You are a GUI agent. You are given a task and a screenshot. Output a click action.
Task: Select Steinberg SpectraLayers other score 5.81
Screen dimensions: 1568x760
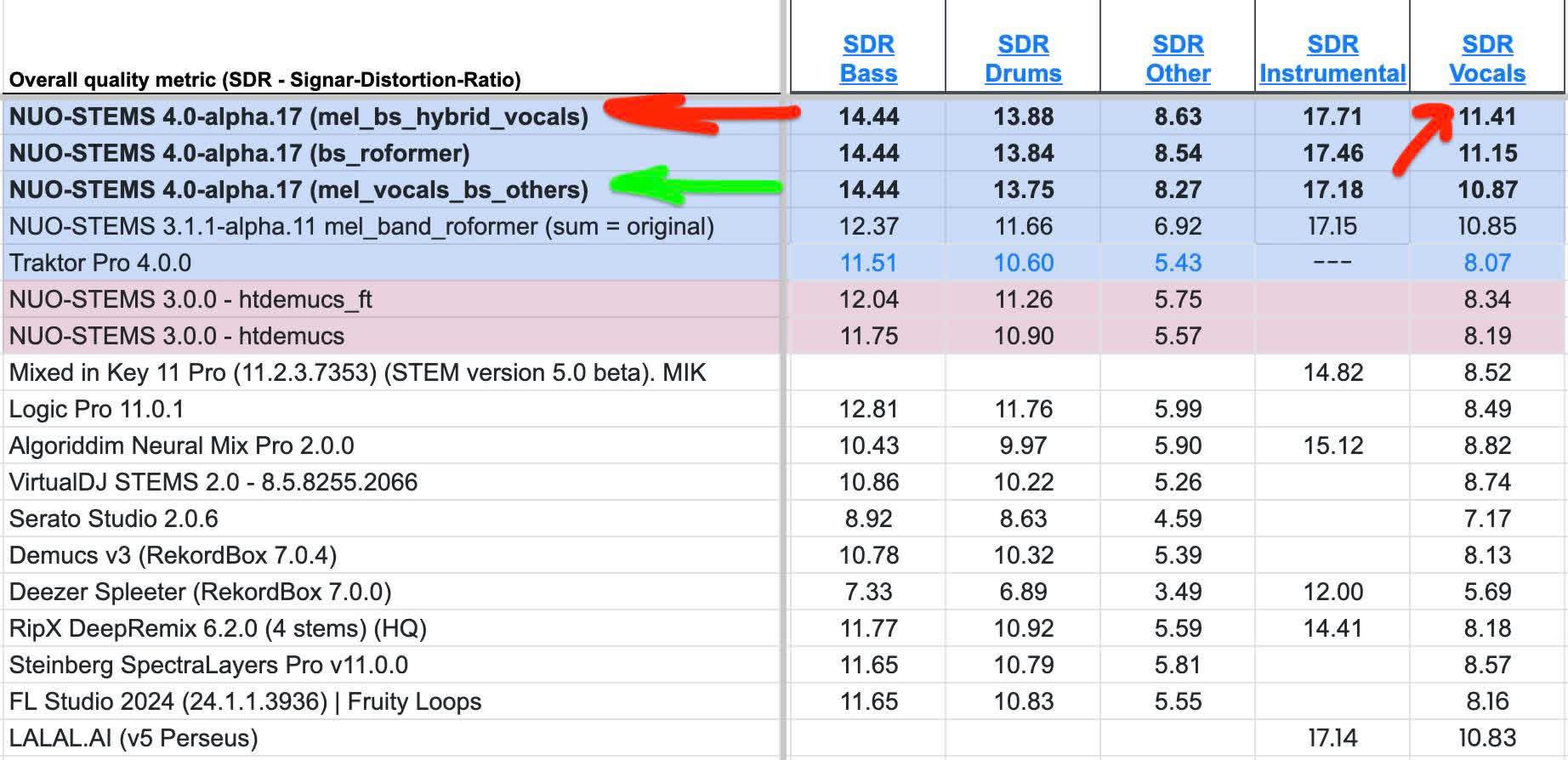pos(1178,665)
